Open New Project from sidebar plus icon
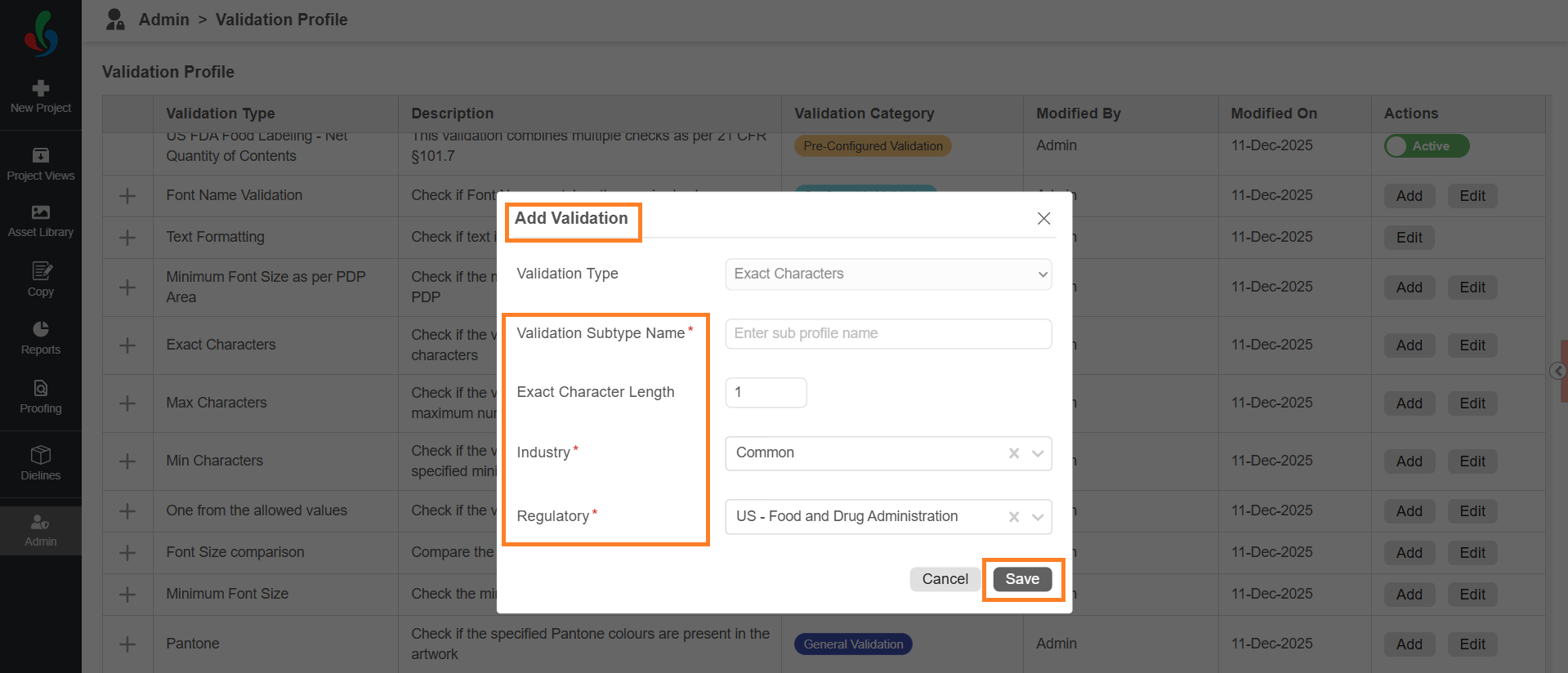 [41, 88]
